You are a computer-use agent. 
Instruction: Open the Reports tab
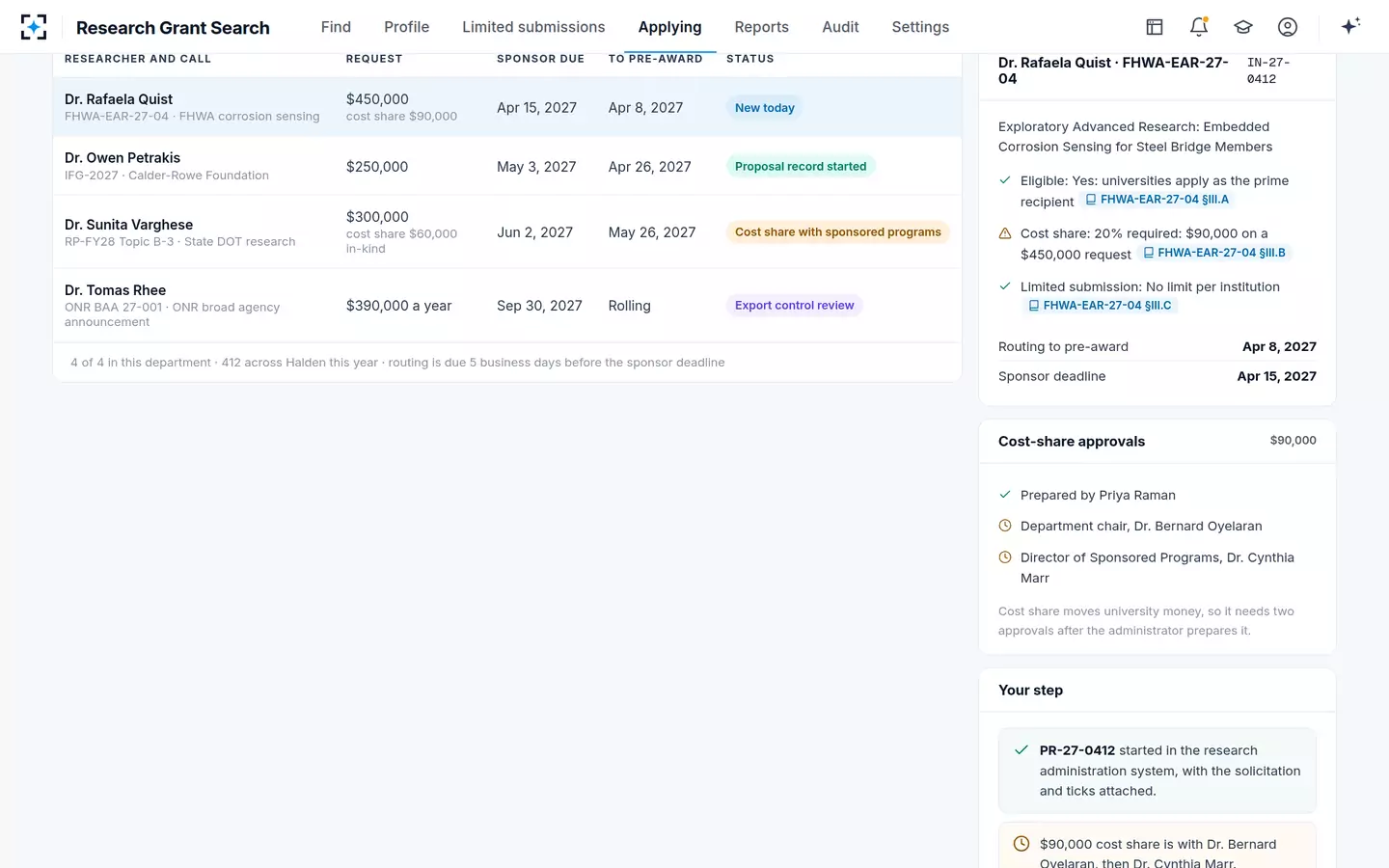(x=762, y=27)
